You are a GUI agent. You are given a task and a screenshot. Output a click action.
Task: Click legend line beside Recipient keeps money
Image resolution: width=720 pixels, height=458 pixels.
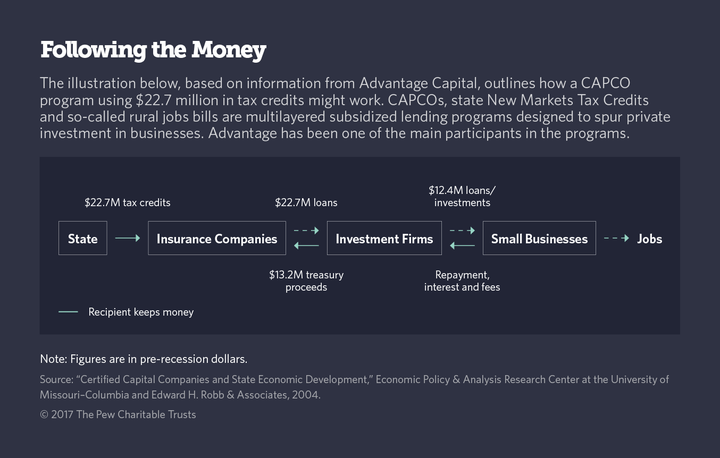point(68,312)
